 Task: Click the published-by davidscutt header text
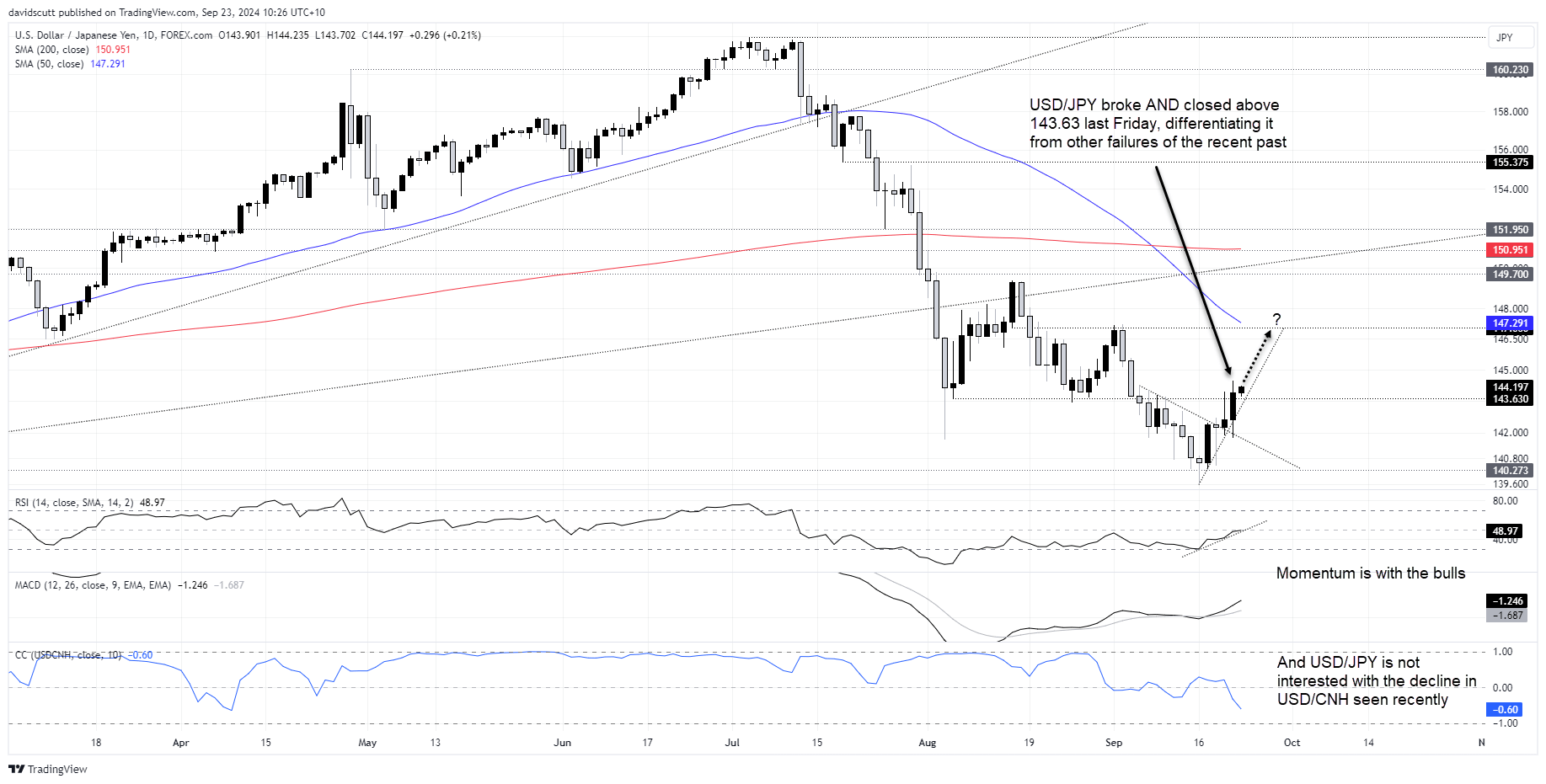pyautogui.click(x=167, y=13)
